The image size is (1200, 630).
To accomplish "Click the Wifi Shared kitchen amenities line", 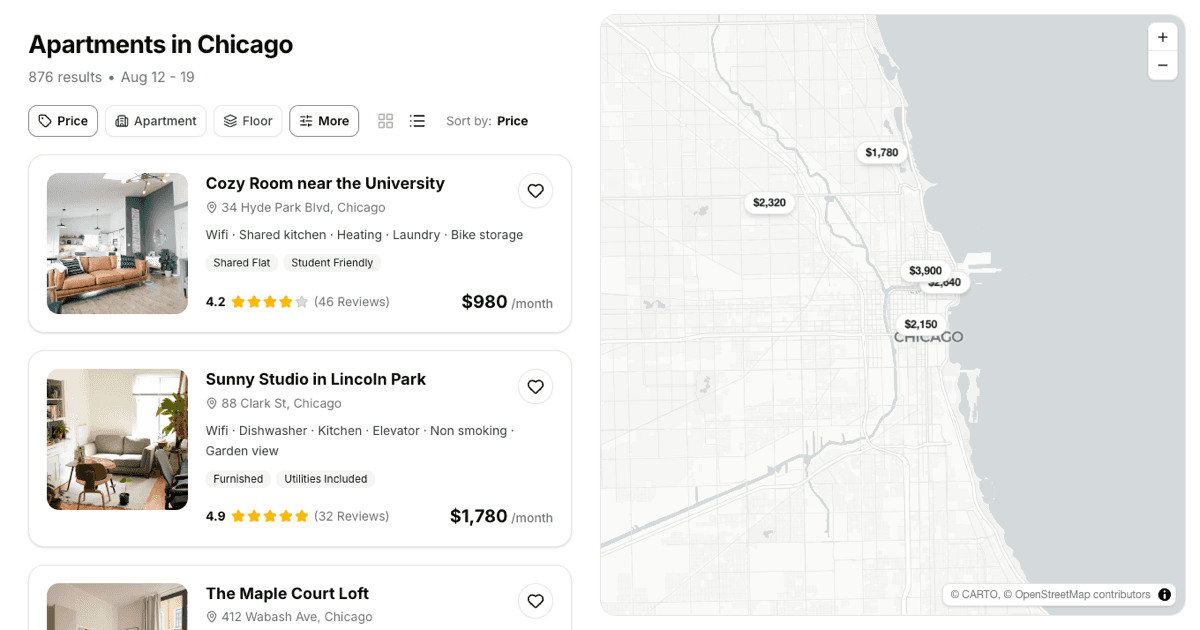I will click(364, 235).
